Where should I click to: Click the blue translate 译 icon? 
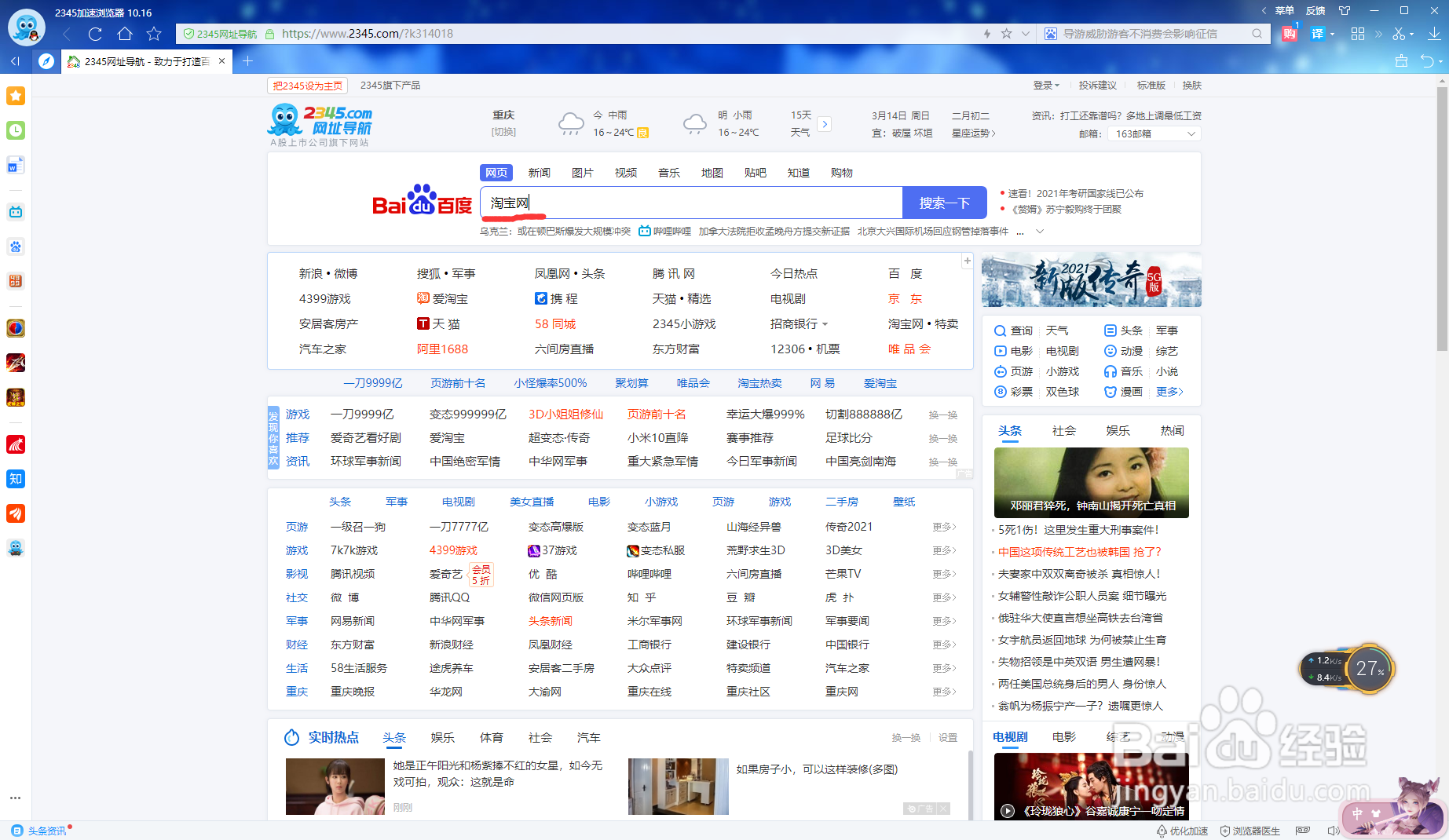pos(1317,34)
